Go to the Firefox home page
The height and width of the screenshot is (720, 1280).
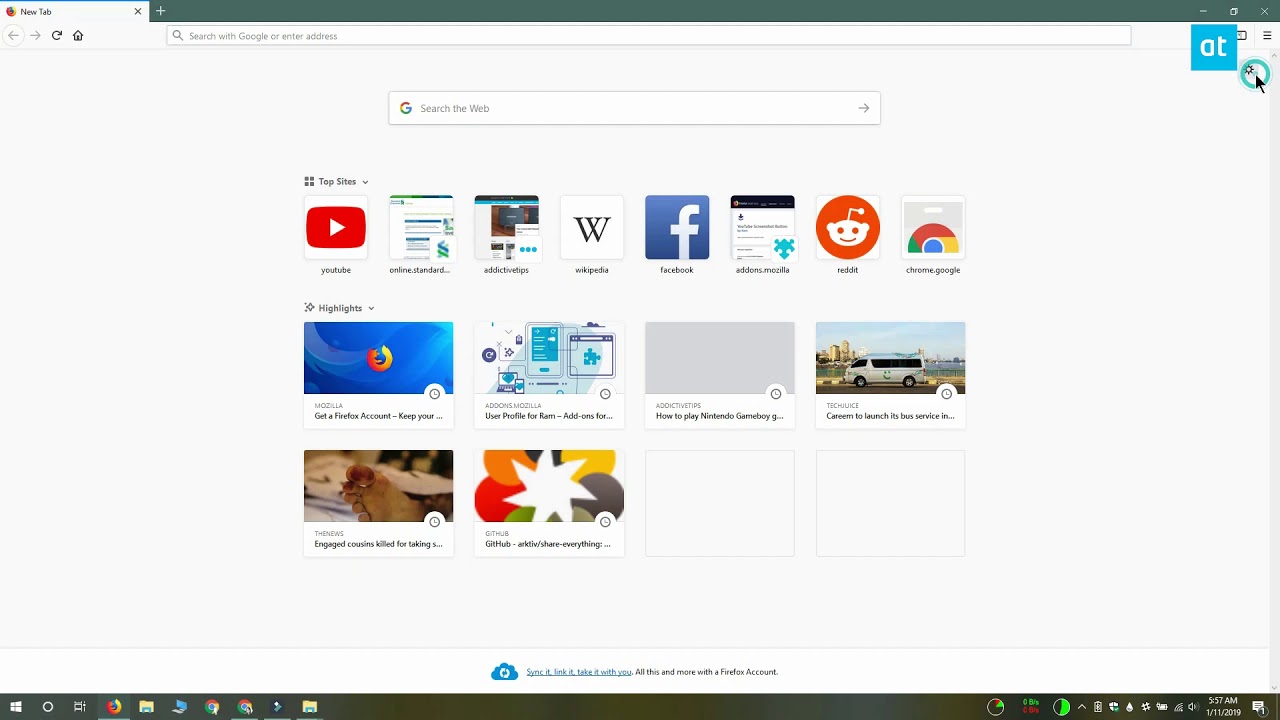click(x=78, y=35)
